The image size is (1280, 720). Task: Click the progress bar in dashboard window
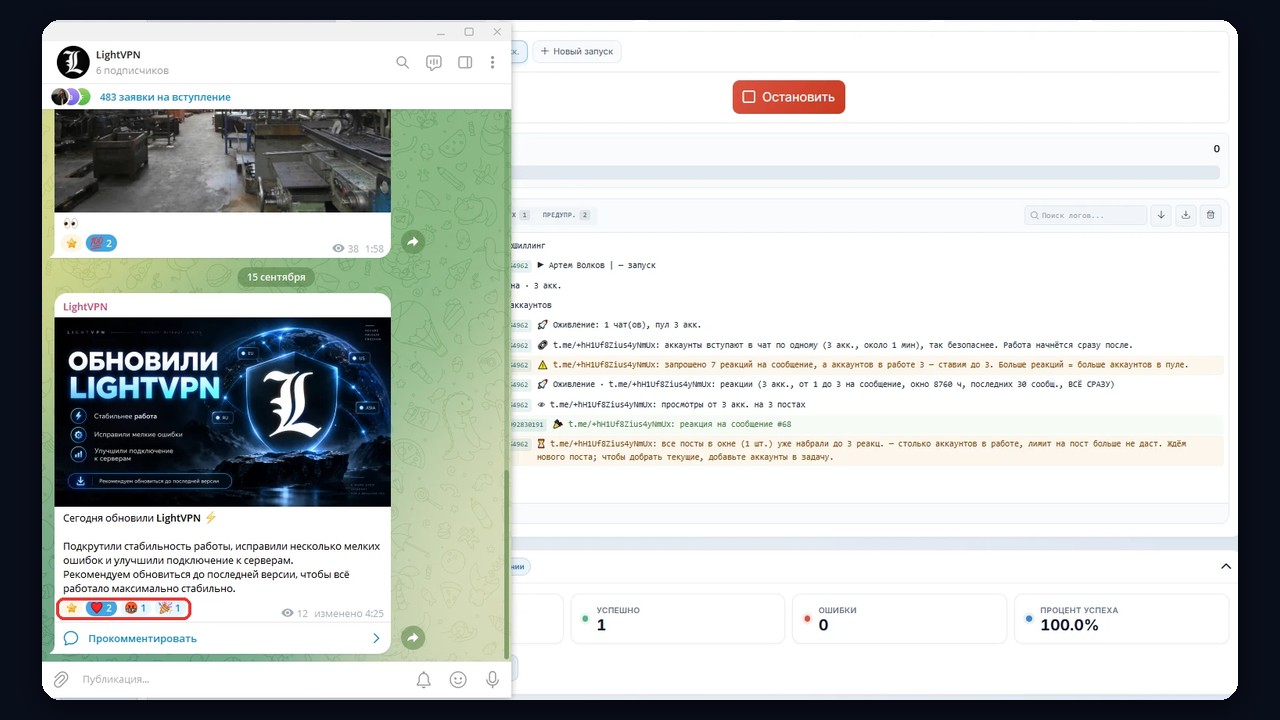(x=865, y=173)
